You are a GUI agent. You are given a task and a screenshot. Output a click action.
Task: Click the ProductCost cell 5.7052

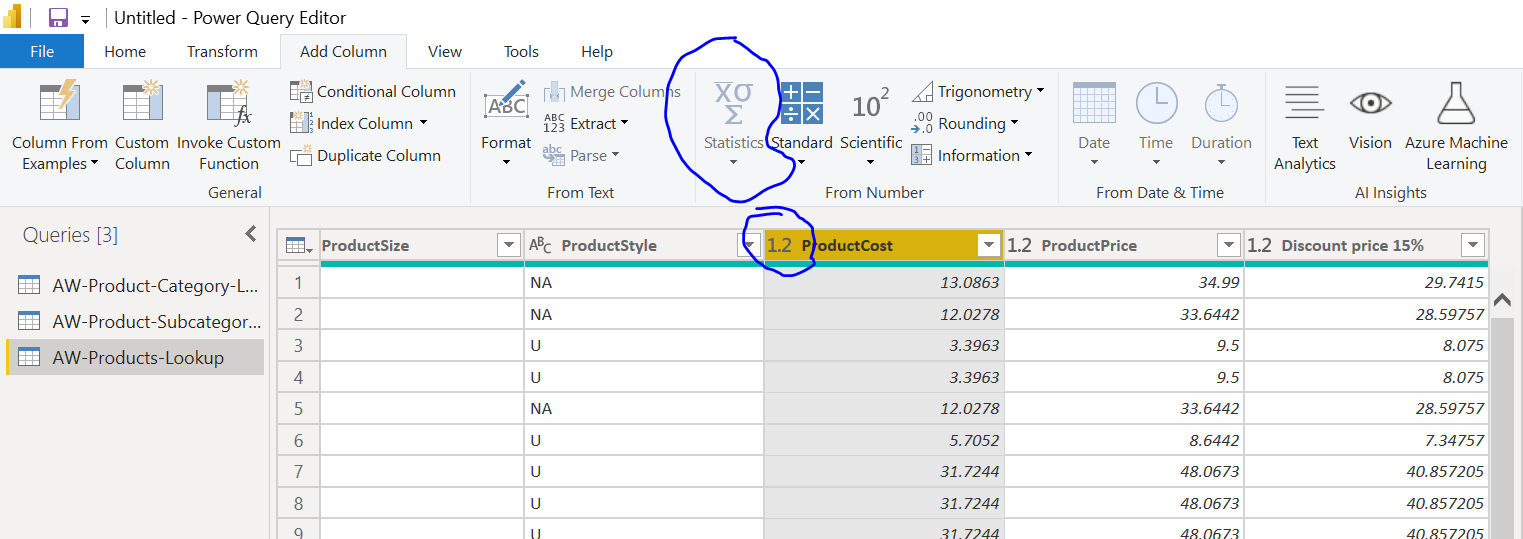(x=884, y=440)
